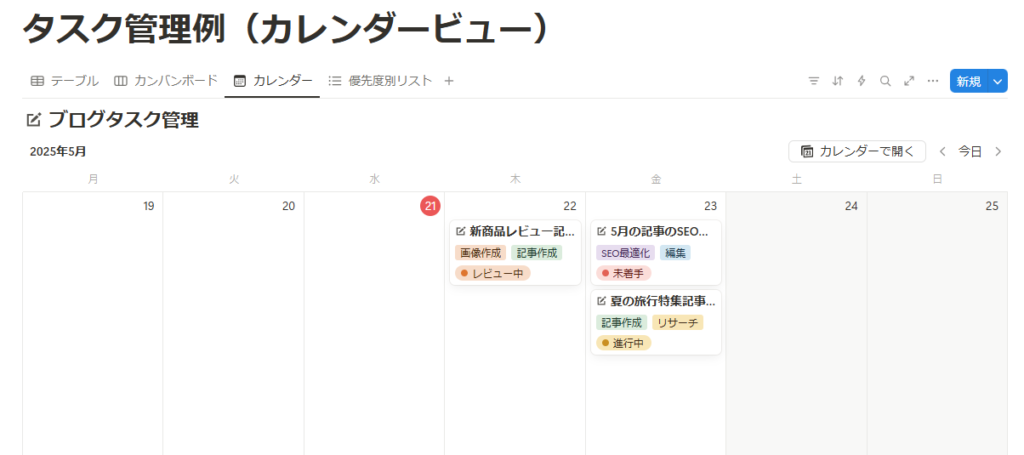Open the automations lightning bolt icon

point(861,81)
